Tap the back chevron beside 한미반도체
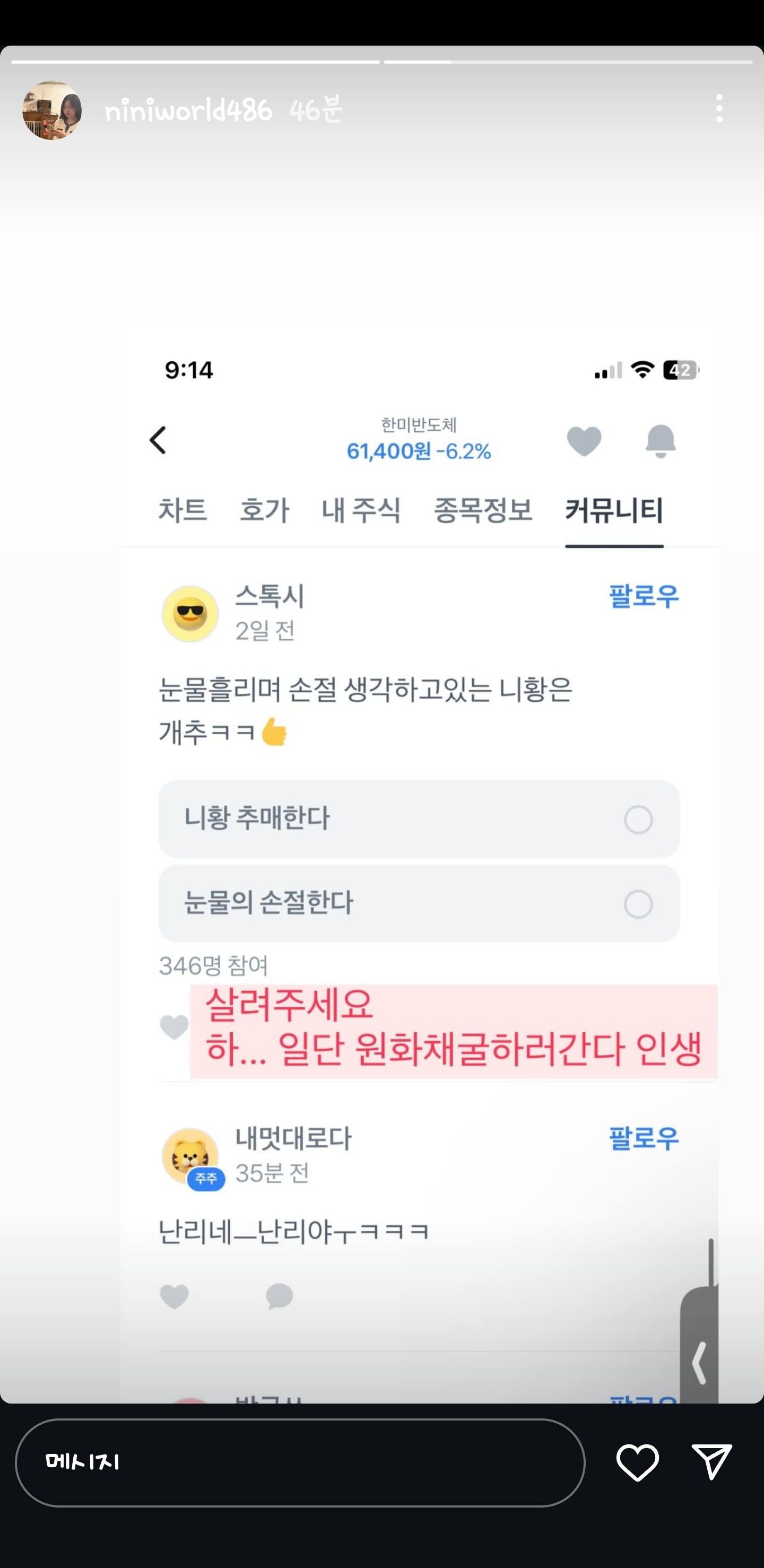Viewport: 764px width, 1568px height. point(158,440)
